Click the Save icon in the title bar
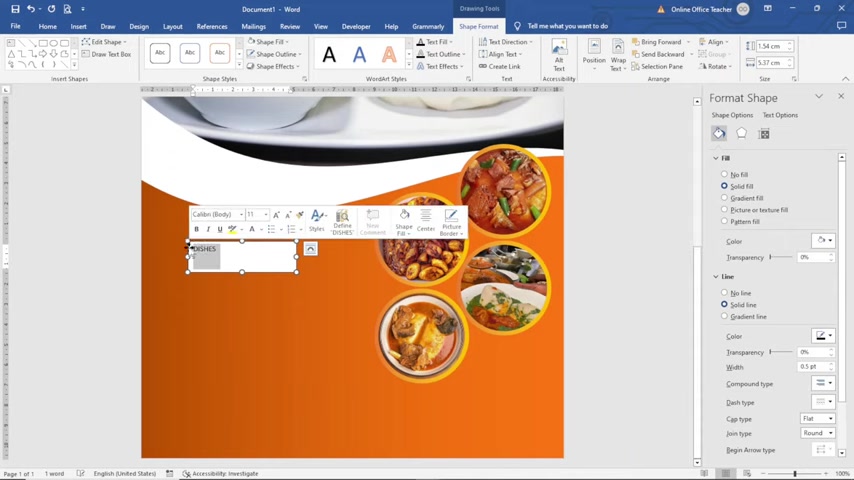854x480 pixels. 15,9
